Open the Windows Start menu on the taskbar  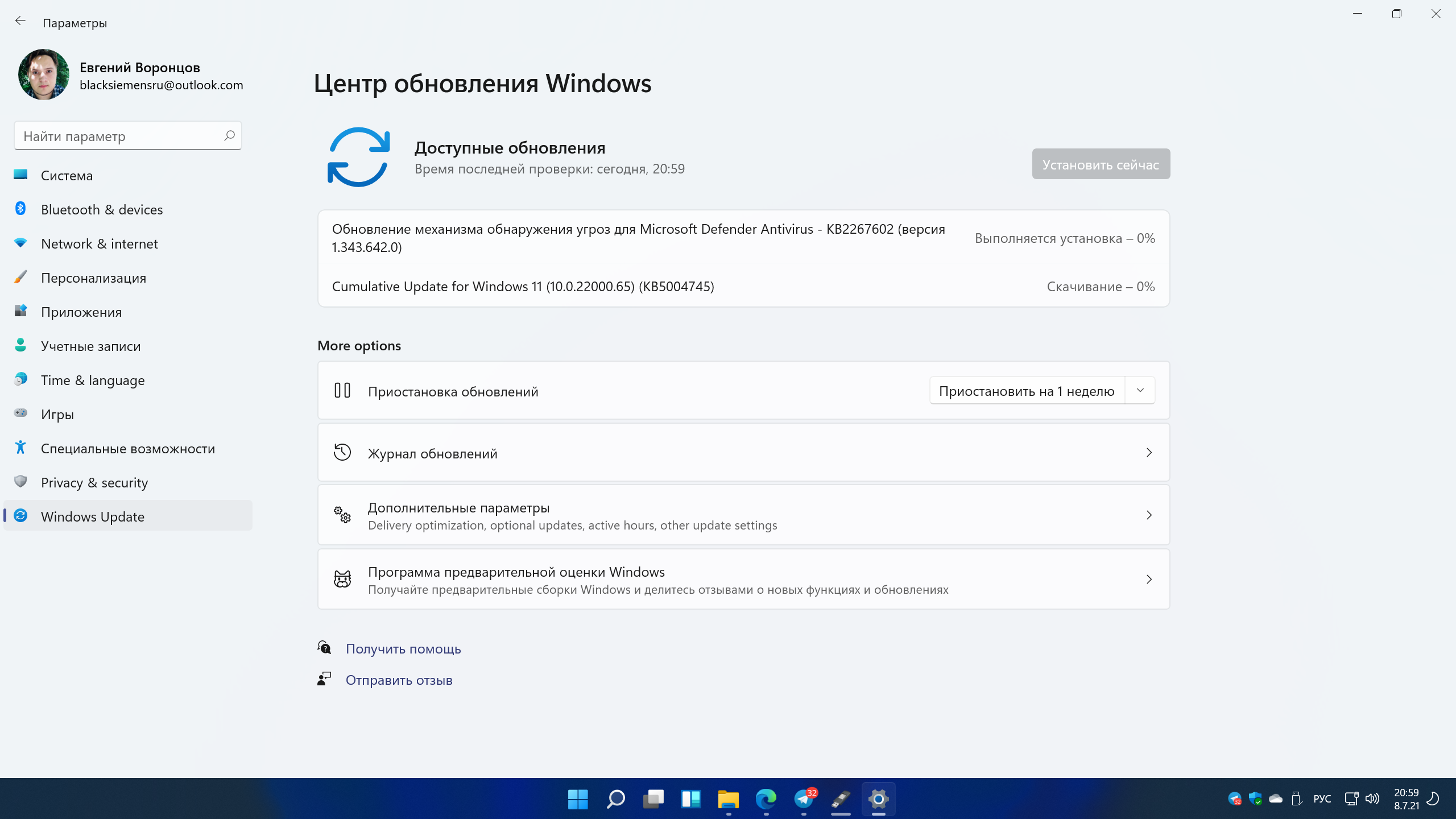578,799
